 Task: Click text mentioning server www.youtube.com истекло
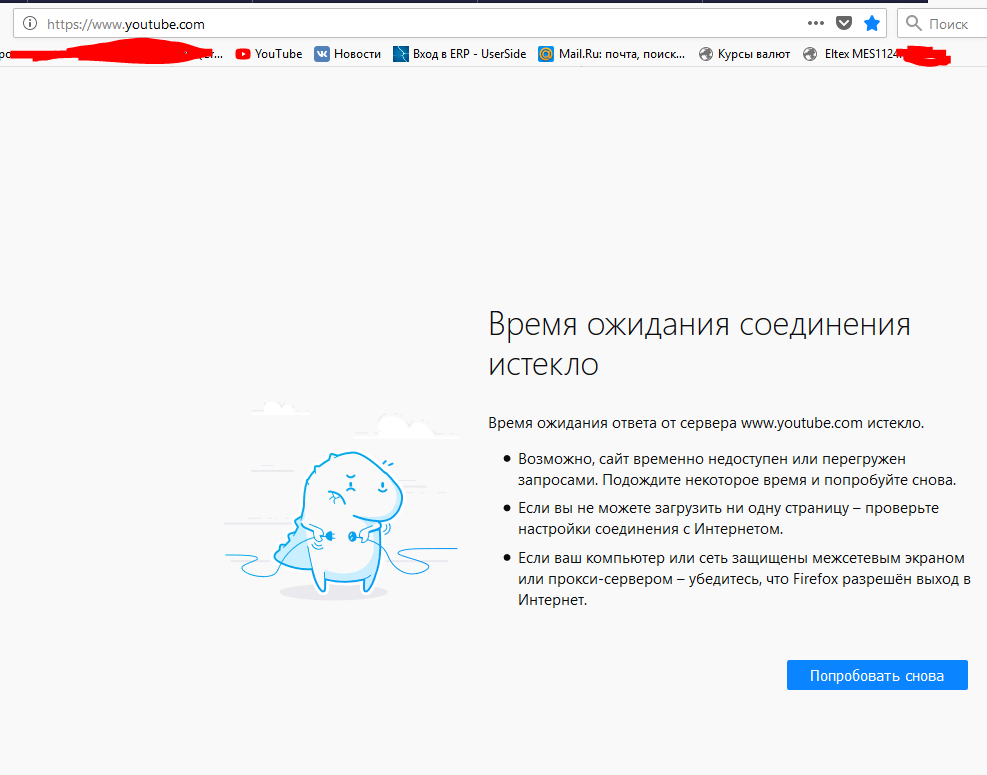point(706,423)
